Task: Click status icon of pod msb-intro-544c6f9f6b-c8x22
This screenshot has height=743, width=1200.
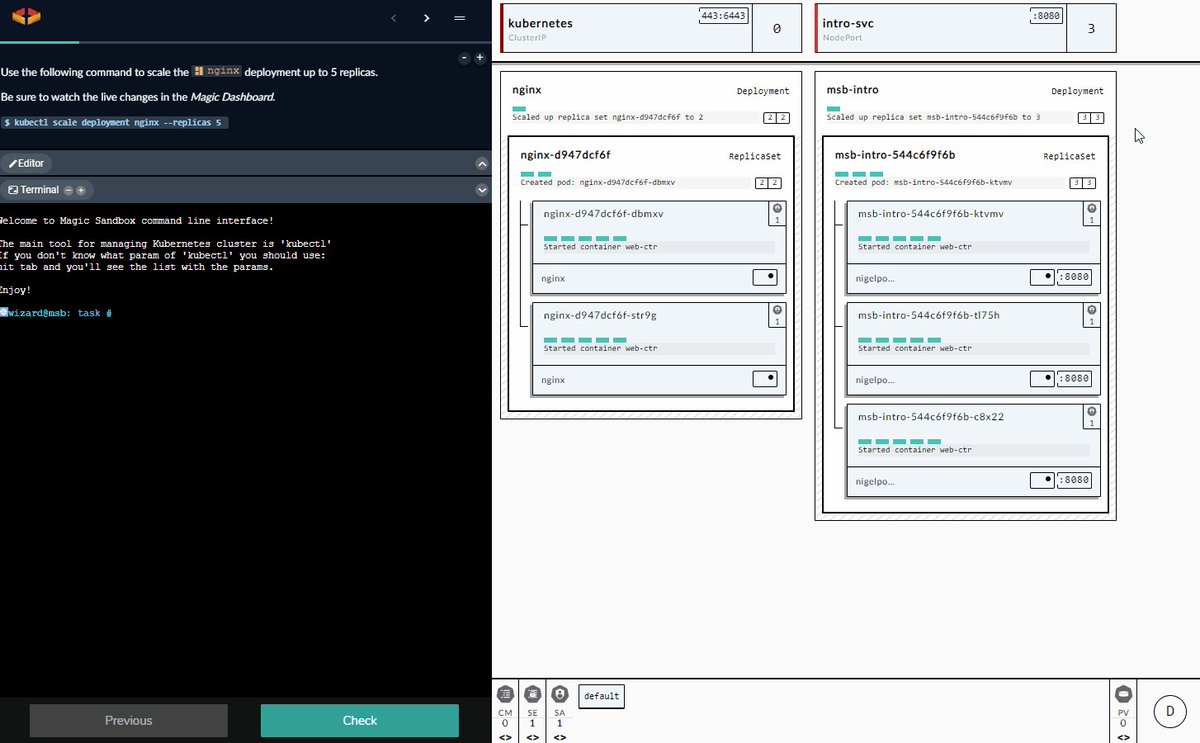Action: click(1091, 411)
